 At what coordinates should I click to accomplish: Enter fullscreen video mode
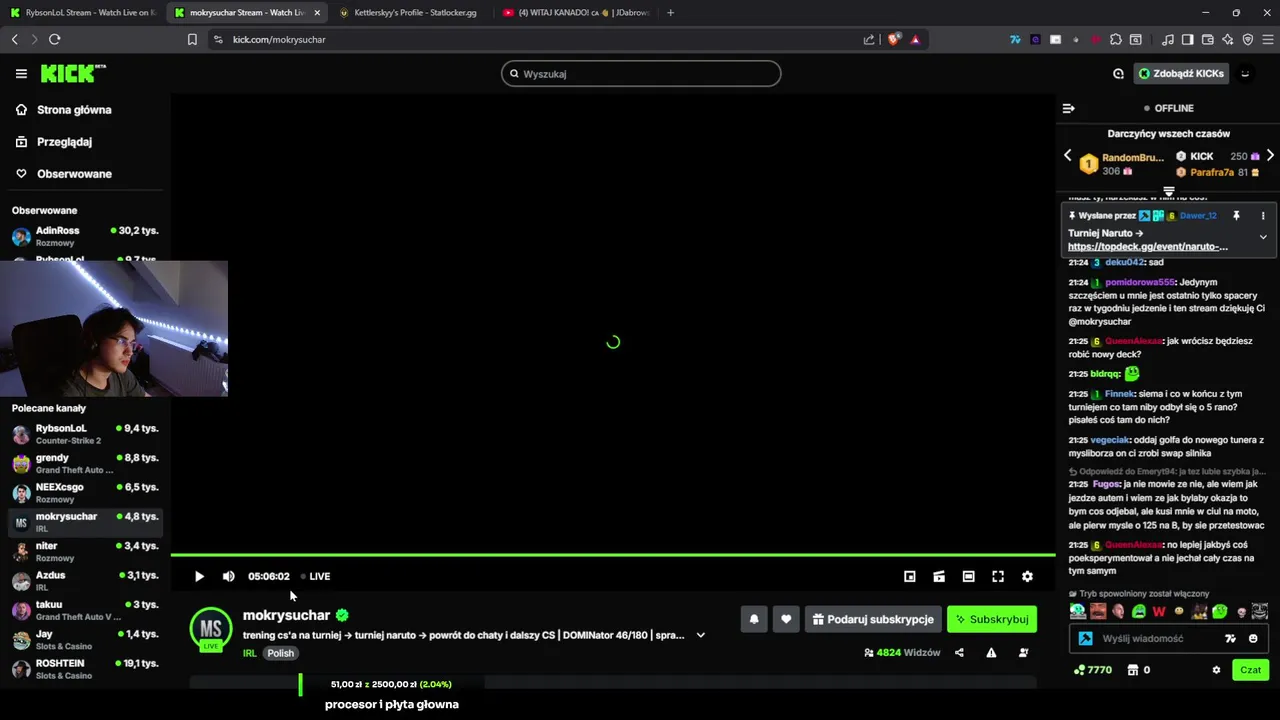(x=997, y=576)
